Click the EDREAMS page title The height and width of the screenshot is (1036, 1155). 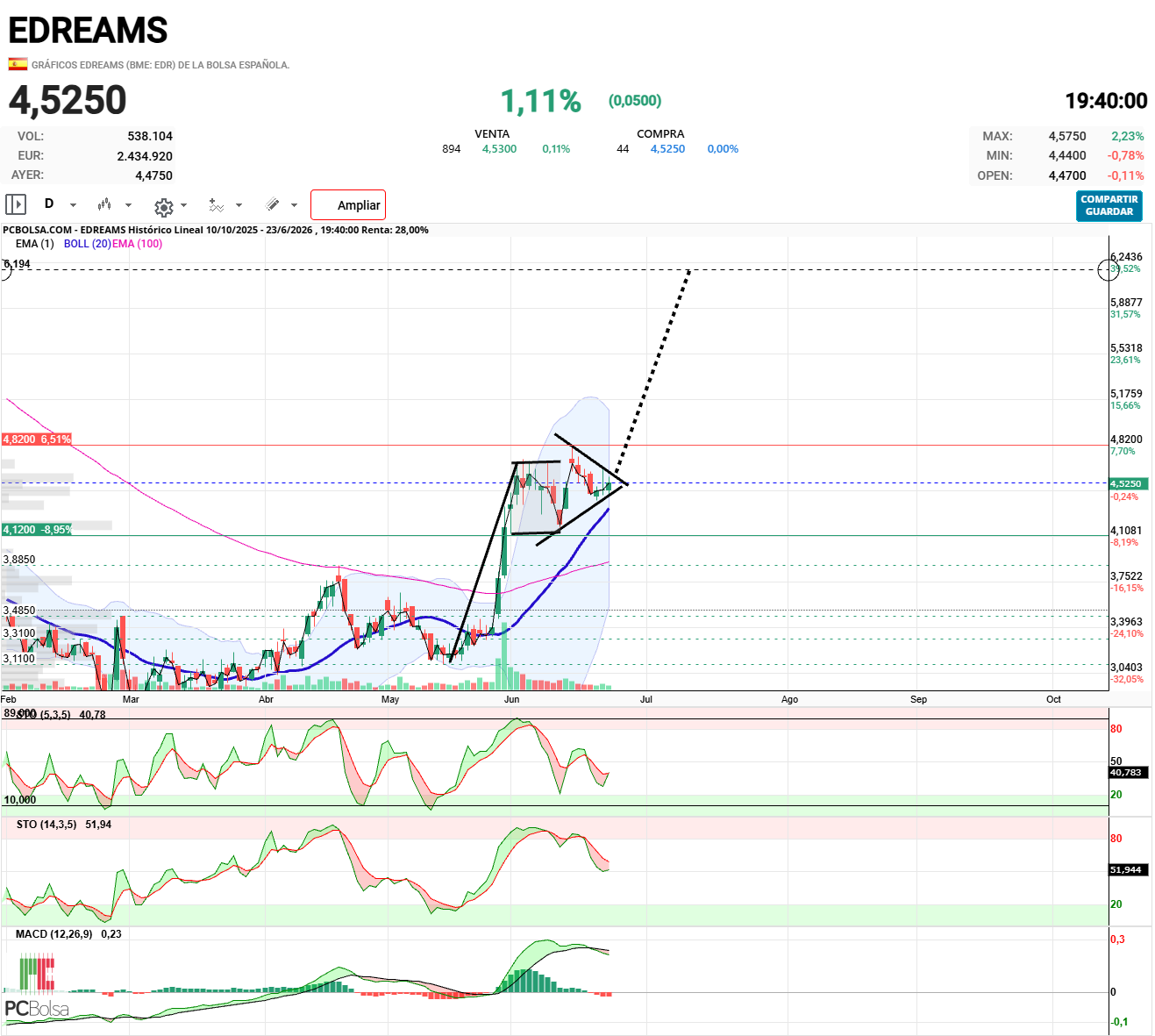[x=88, y=31]
